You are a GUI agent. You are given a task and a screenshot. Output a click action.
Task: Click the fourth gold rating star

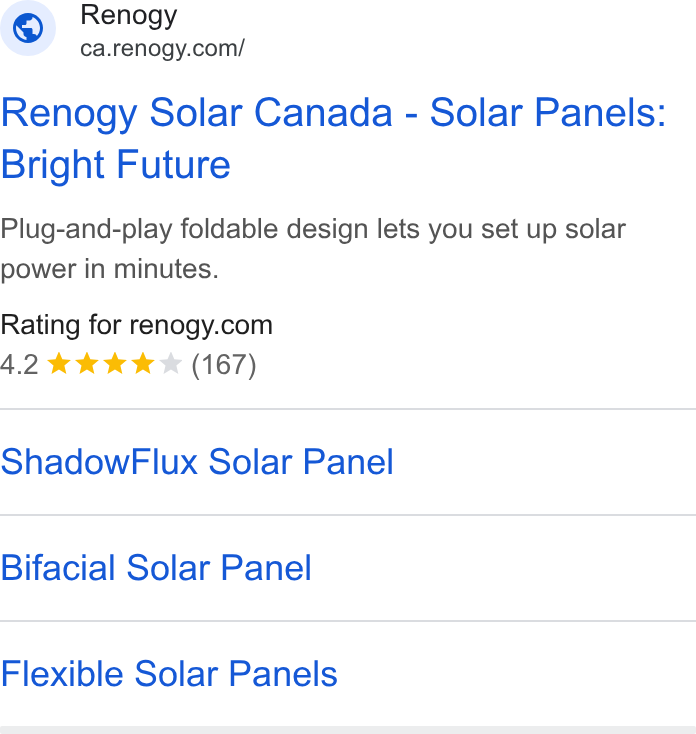tap(143, 364)
